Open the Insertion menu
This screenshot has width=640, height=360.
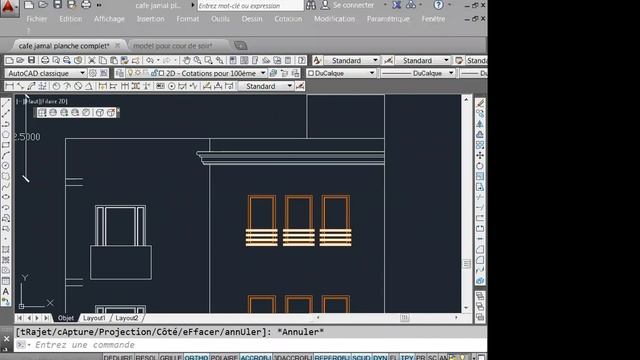tap(151, 19)
